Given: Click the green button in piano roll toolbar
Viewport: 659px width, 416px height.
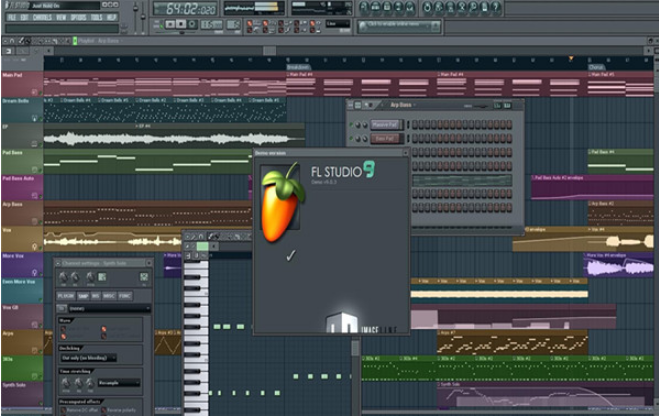Looking at the screenshot, I should [202, 246].
